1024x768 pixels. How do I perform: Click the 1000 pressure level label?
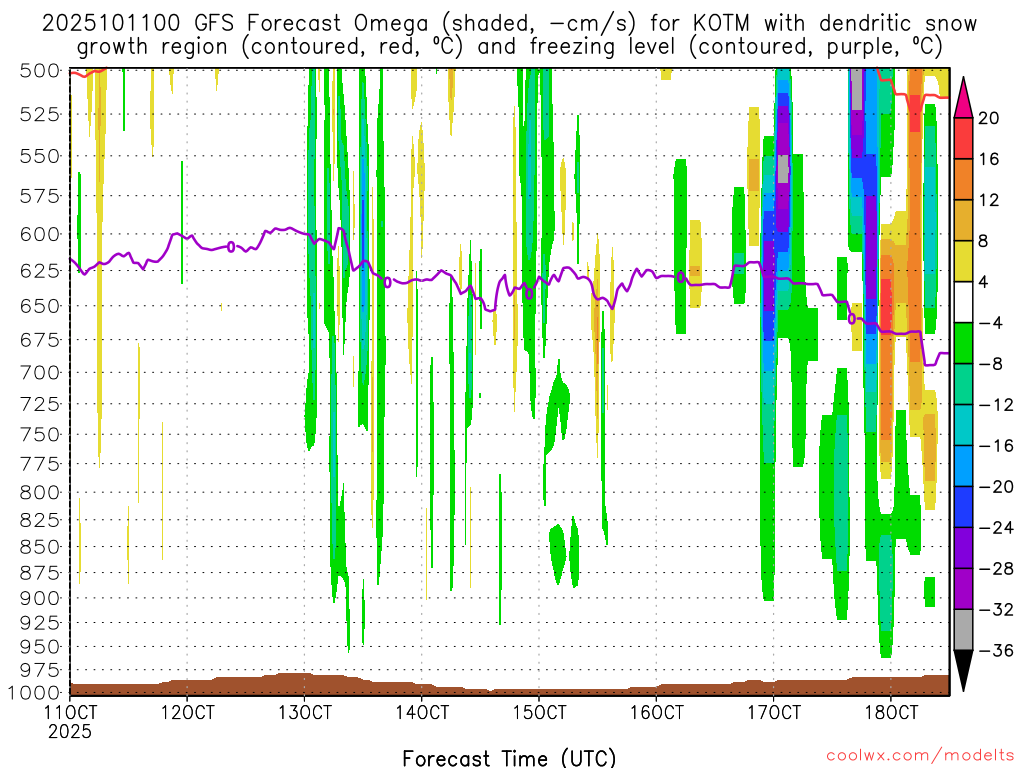pyautogui.click(x=32, y=693)
